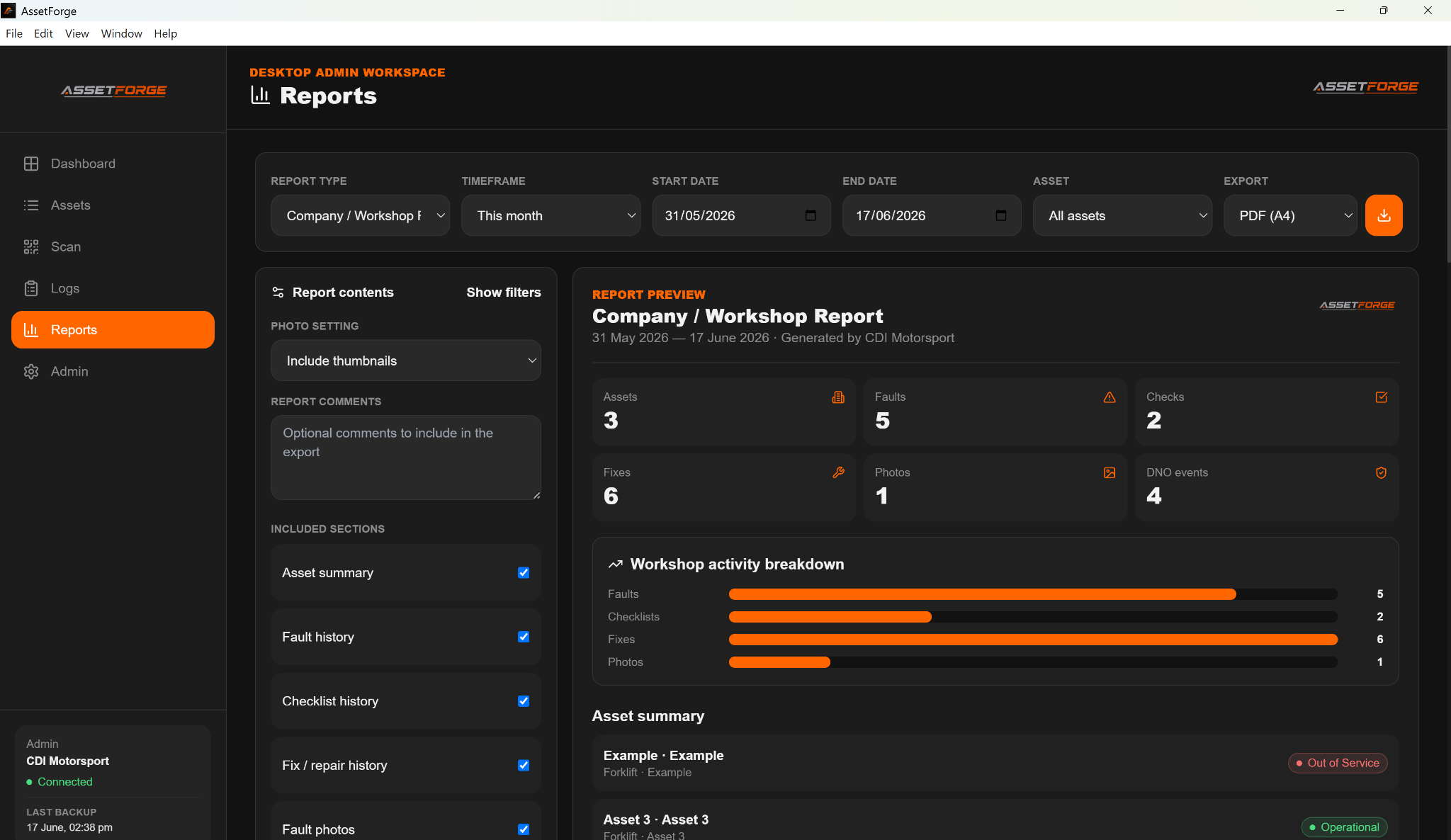The image size is (1451, 840).
Task: Click the Faults card warning triangle icon
Action: tap(1110, 397)
